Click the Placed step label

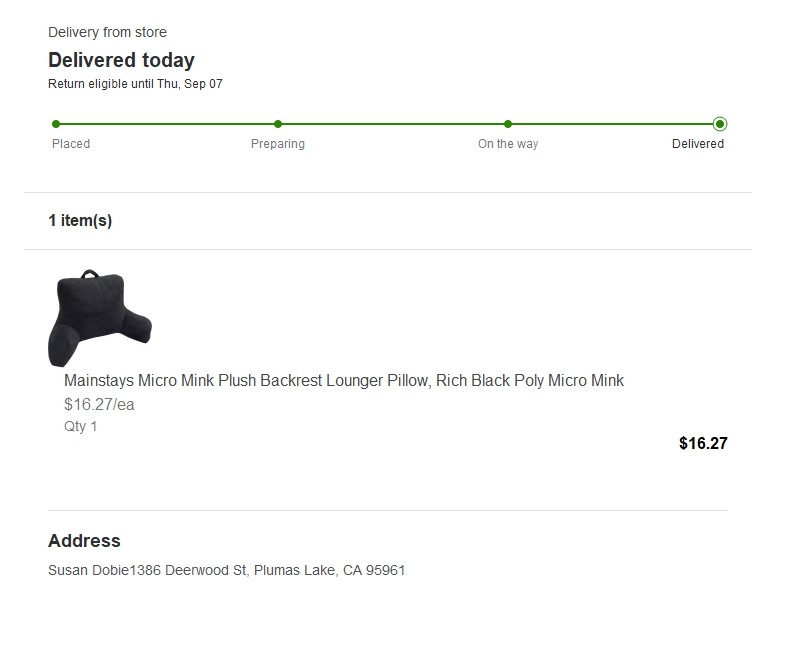coord(71,144)
